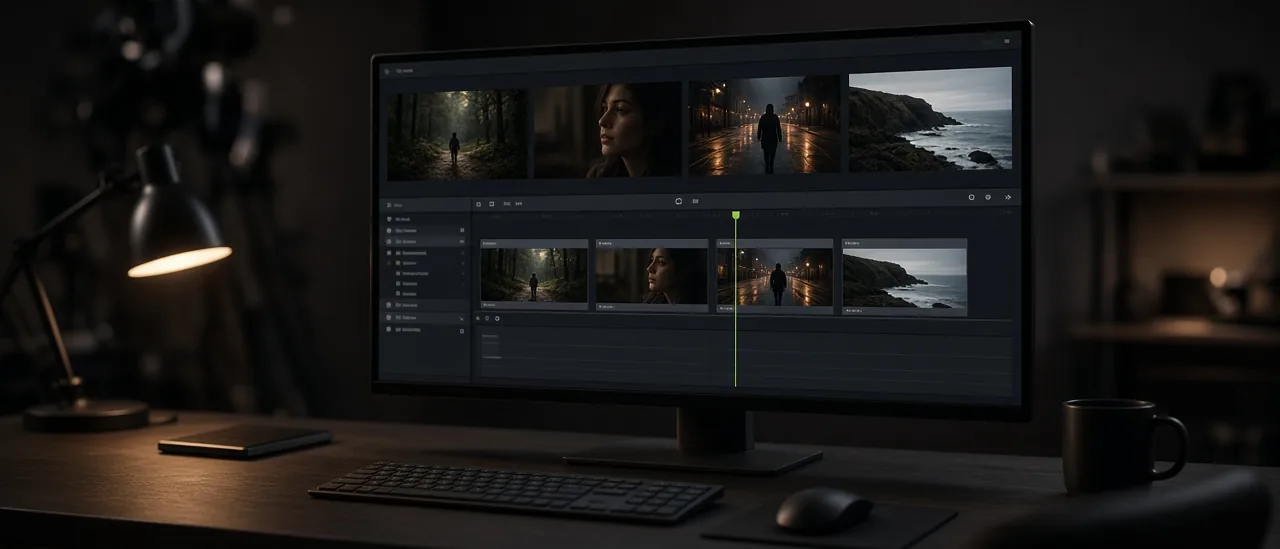Toggle the square checkbox on the last sidebar row
The width and height of the screenshot is (1280, 549).
pos(462,330)
